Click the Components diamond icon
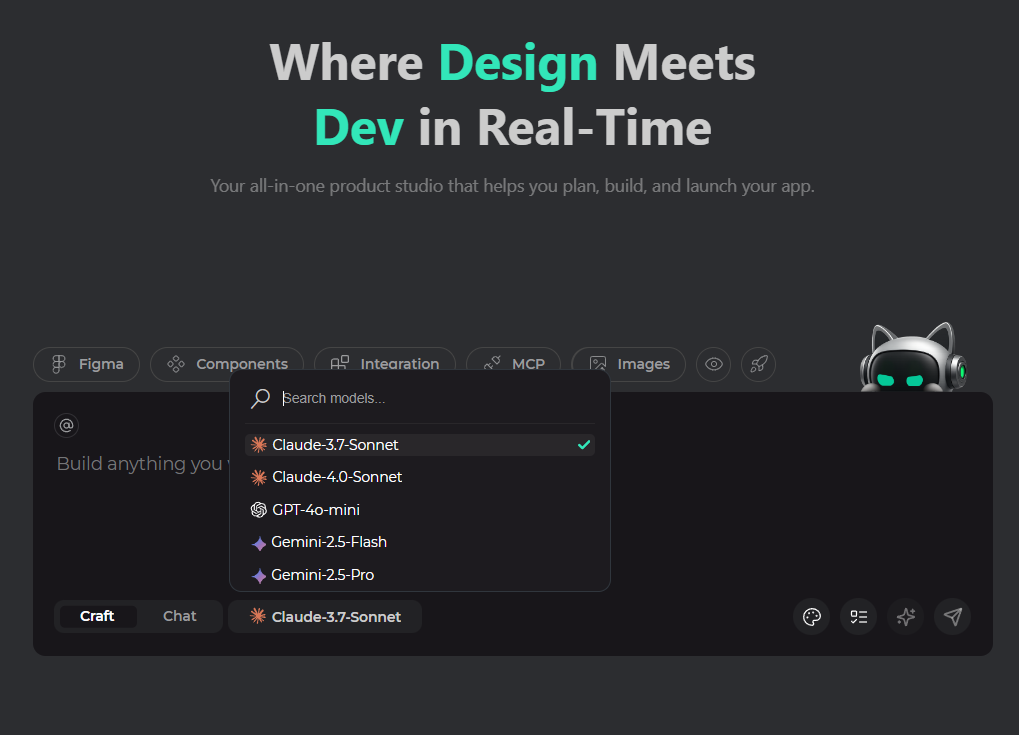 [x=175, y=364]
